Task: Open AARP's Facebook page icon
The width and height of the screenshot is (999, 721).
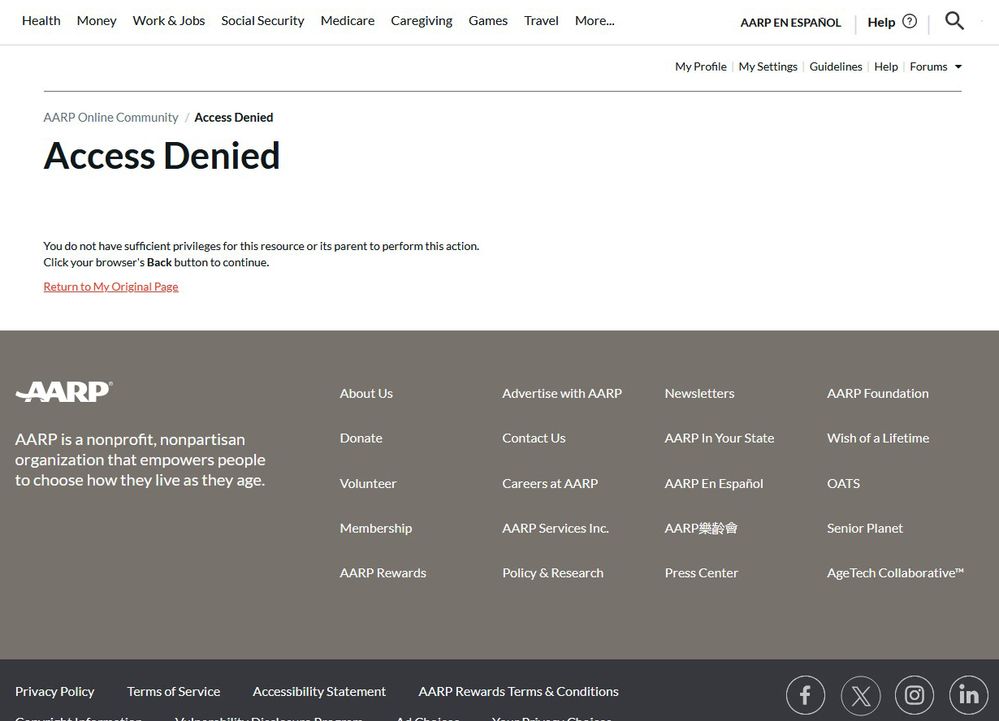Action: coord(805,695)
